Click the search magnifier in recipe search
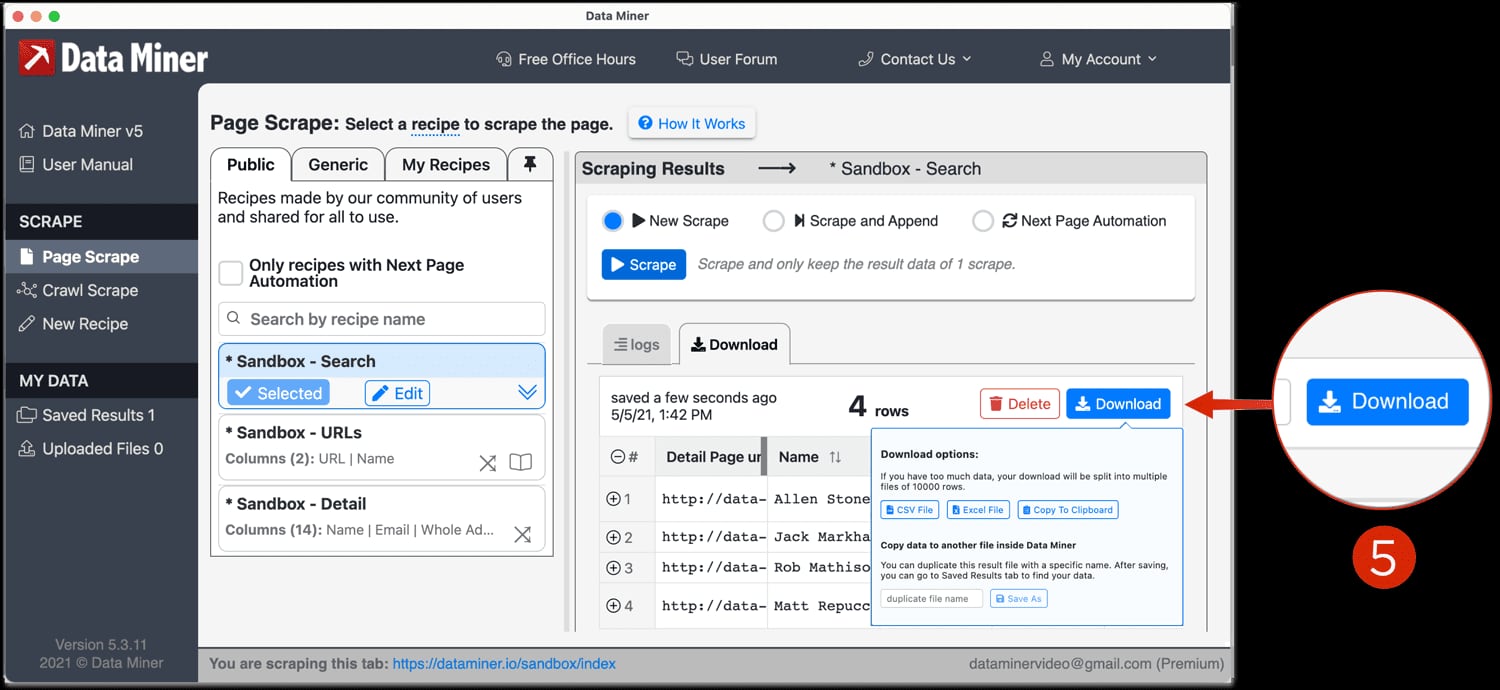This screenshot has height=690, width=1500. point(234,319)
